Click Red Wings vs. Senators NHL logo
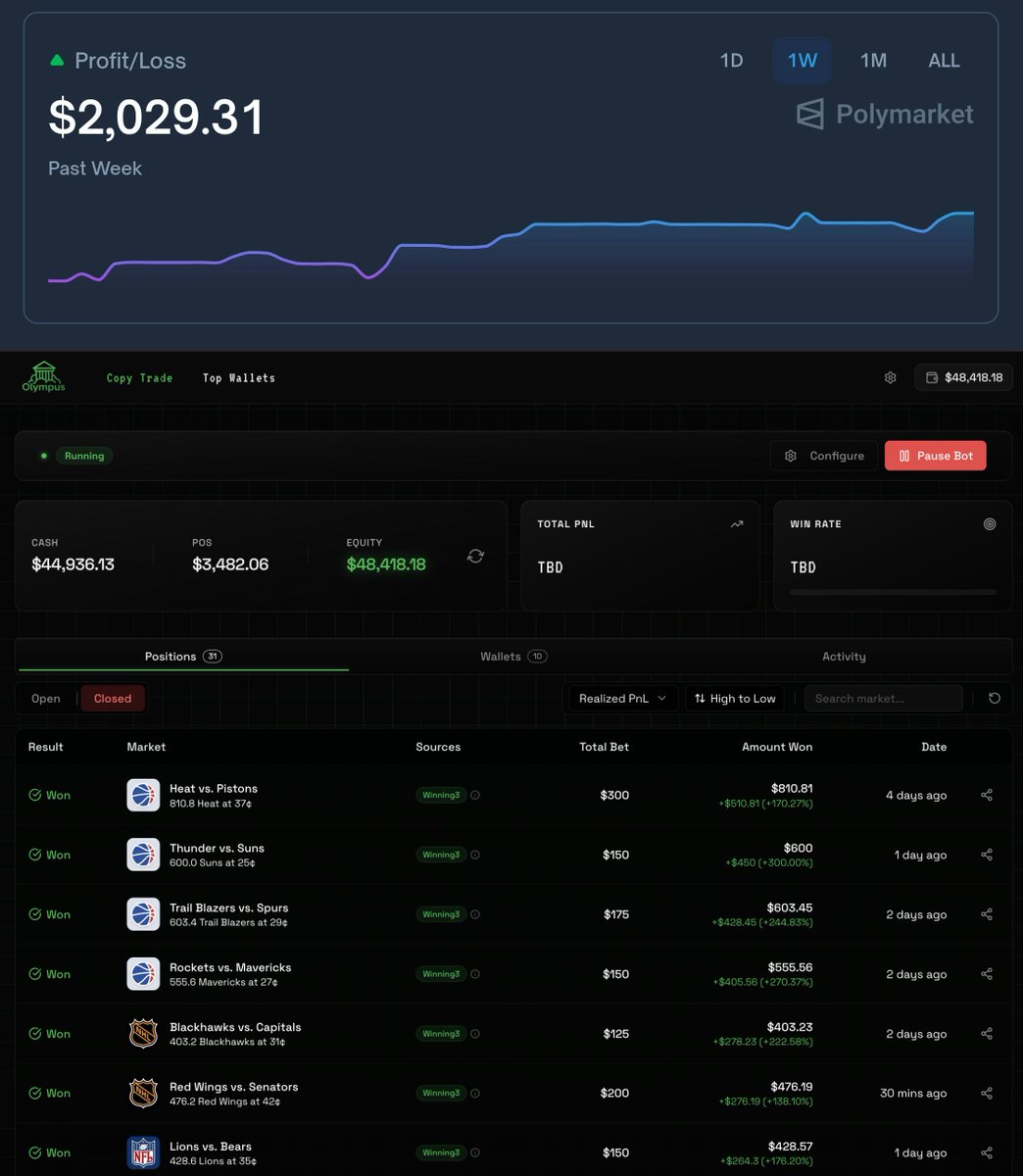The height and width of the screenshot is (1176, 1023). coord(143,1093)
